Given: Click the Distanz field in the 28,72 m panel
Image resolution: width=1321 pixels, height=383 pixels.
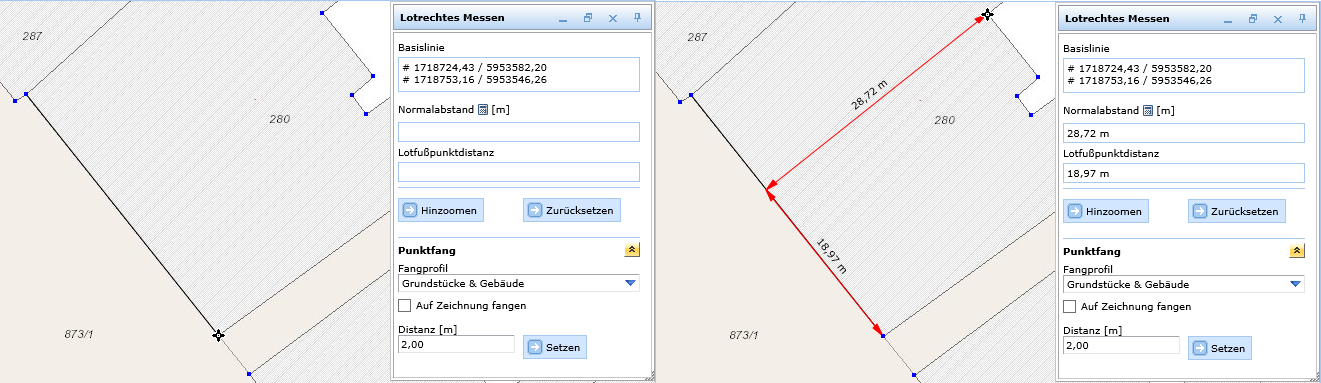Looking at the screenshot, I should [x=1121, y=345].
